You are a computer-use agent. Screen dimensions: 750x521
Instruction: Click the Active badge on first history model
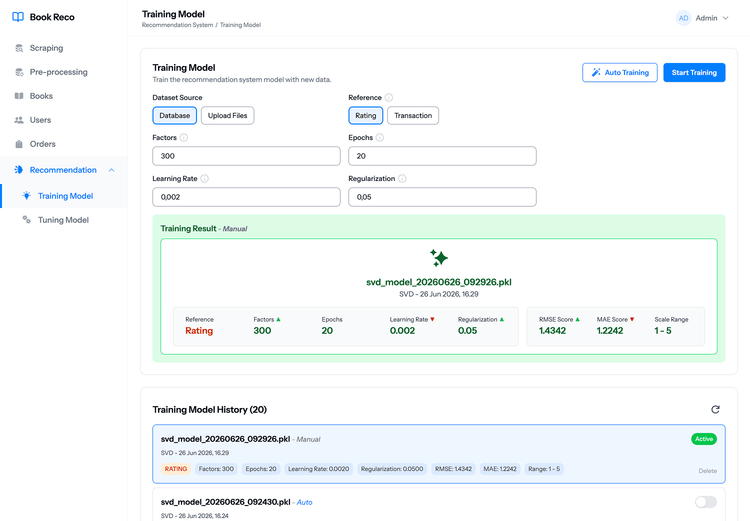point(704,439)
